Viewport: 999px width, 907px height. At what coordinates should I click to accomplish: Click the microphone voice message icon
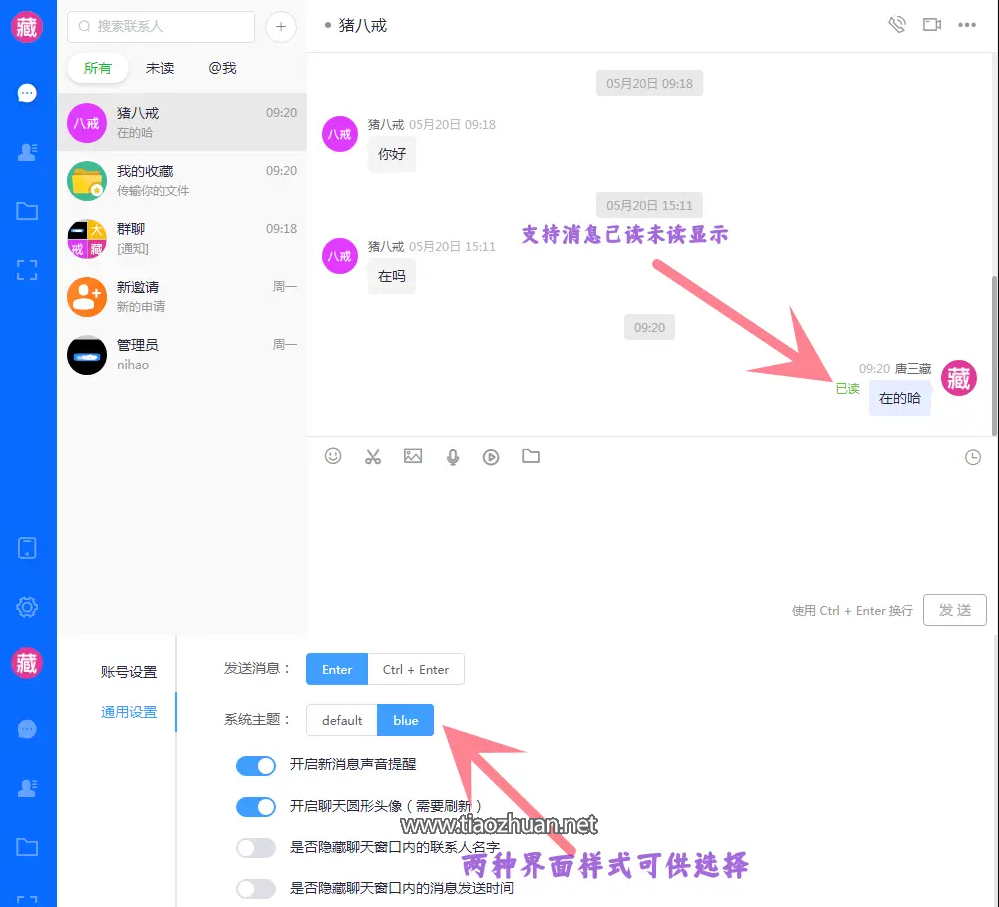[453, 457]
